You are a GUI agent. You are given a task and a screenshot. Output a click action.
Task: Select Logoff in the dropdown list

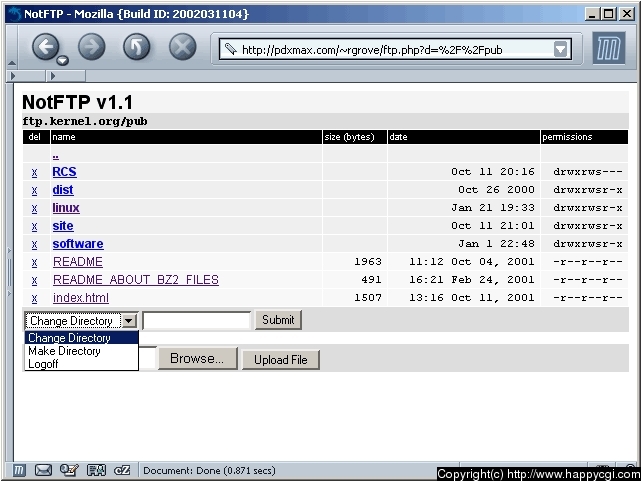82,364
